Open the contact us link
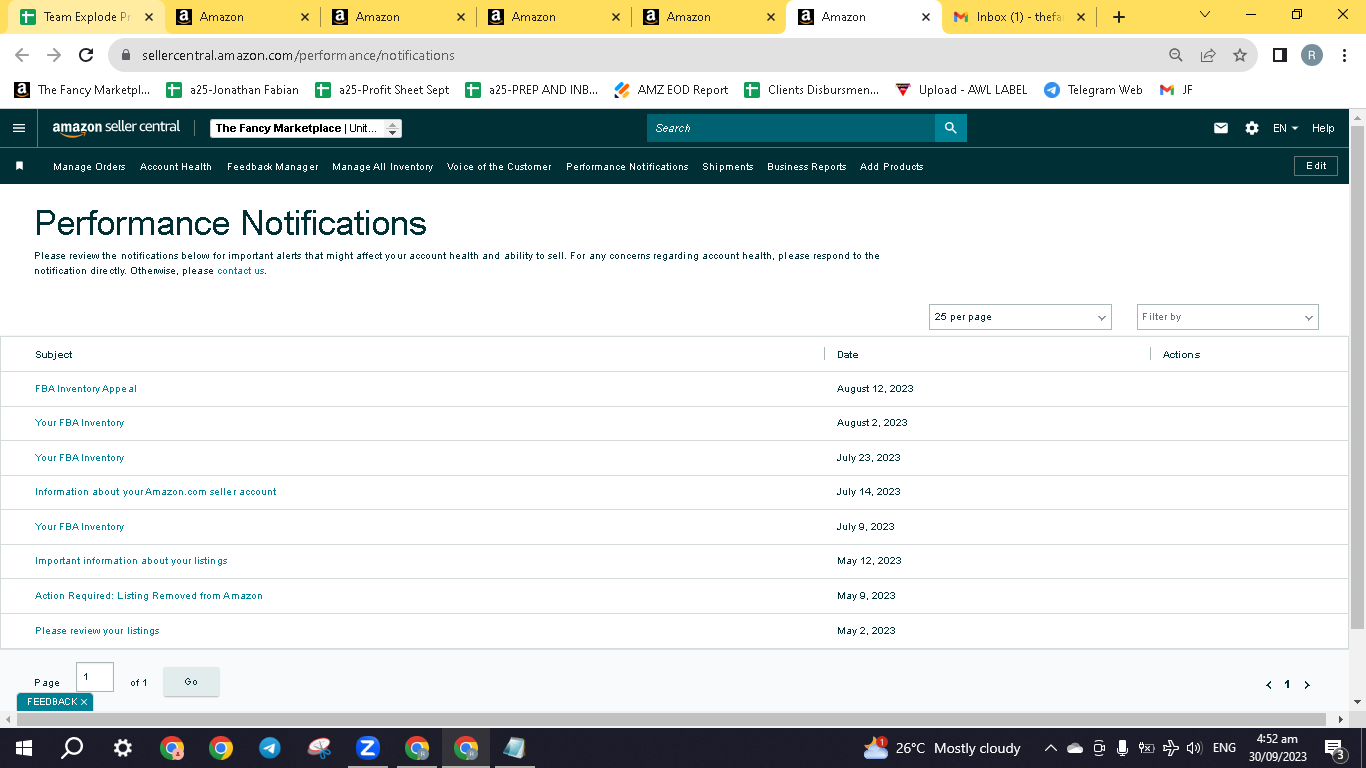This screenshot has height=768, width=1366. [241, 271]
